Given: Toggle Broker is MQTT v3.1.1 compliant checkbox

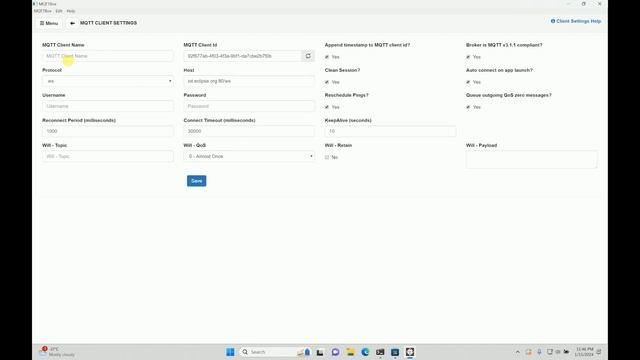Looking at the screenshot, I should point(468,57).
